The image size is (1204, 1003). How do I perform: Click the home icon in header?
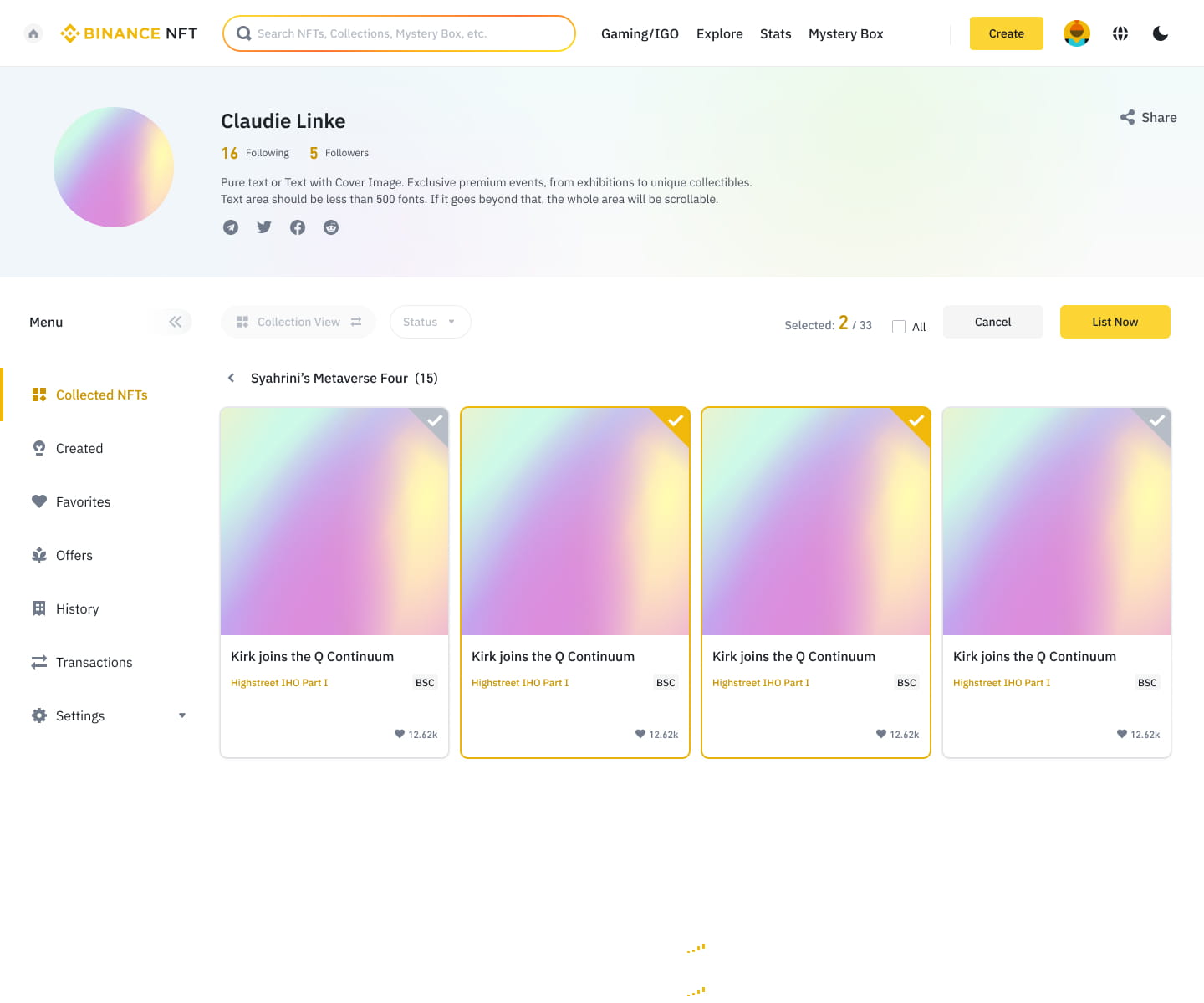33,33
